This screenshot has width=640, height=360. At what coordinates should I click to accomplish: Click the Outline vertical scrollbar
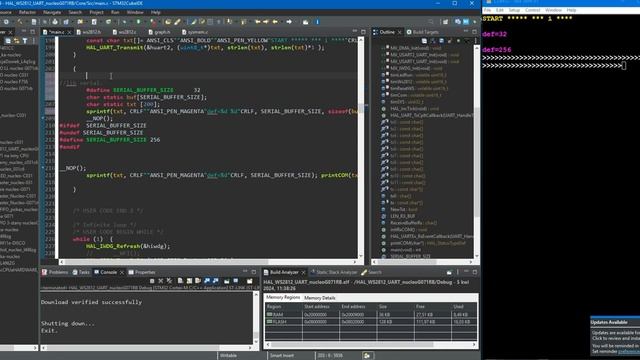point(476,151)
